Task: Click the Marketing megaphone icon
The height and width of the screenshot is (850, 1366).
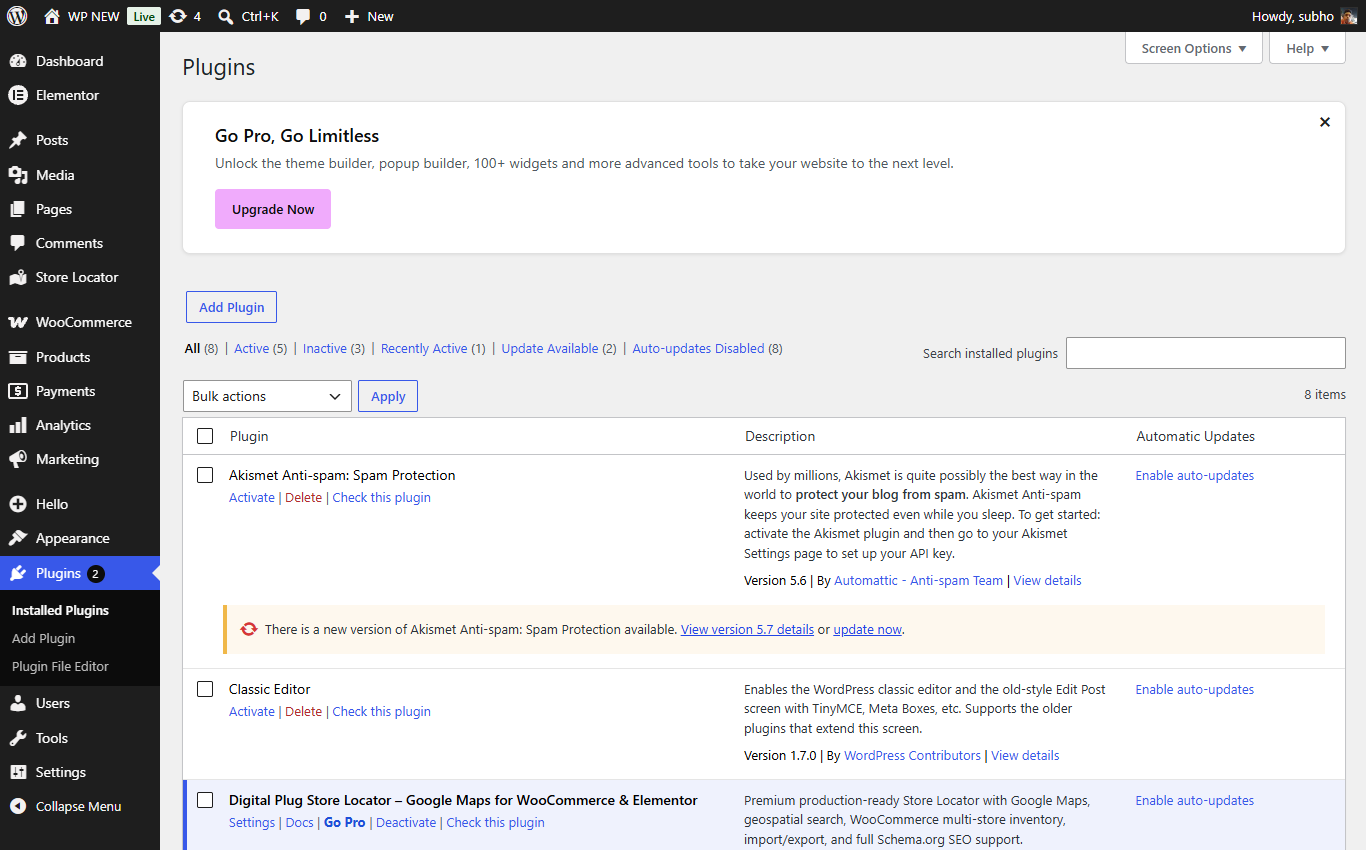Action: (17, 459)
